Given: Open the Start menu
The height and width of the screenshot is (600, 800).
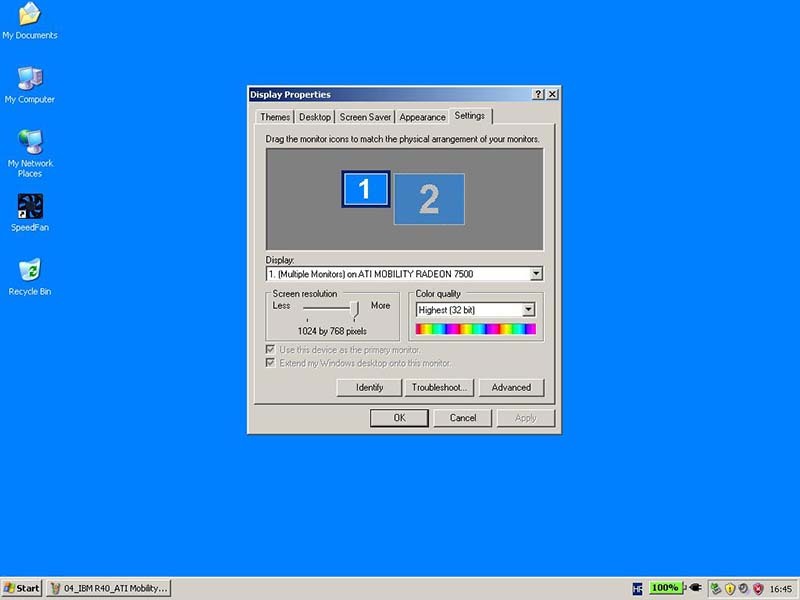Looking at the screenshot, I should [x=22, y=588].
